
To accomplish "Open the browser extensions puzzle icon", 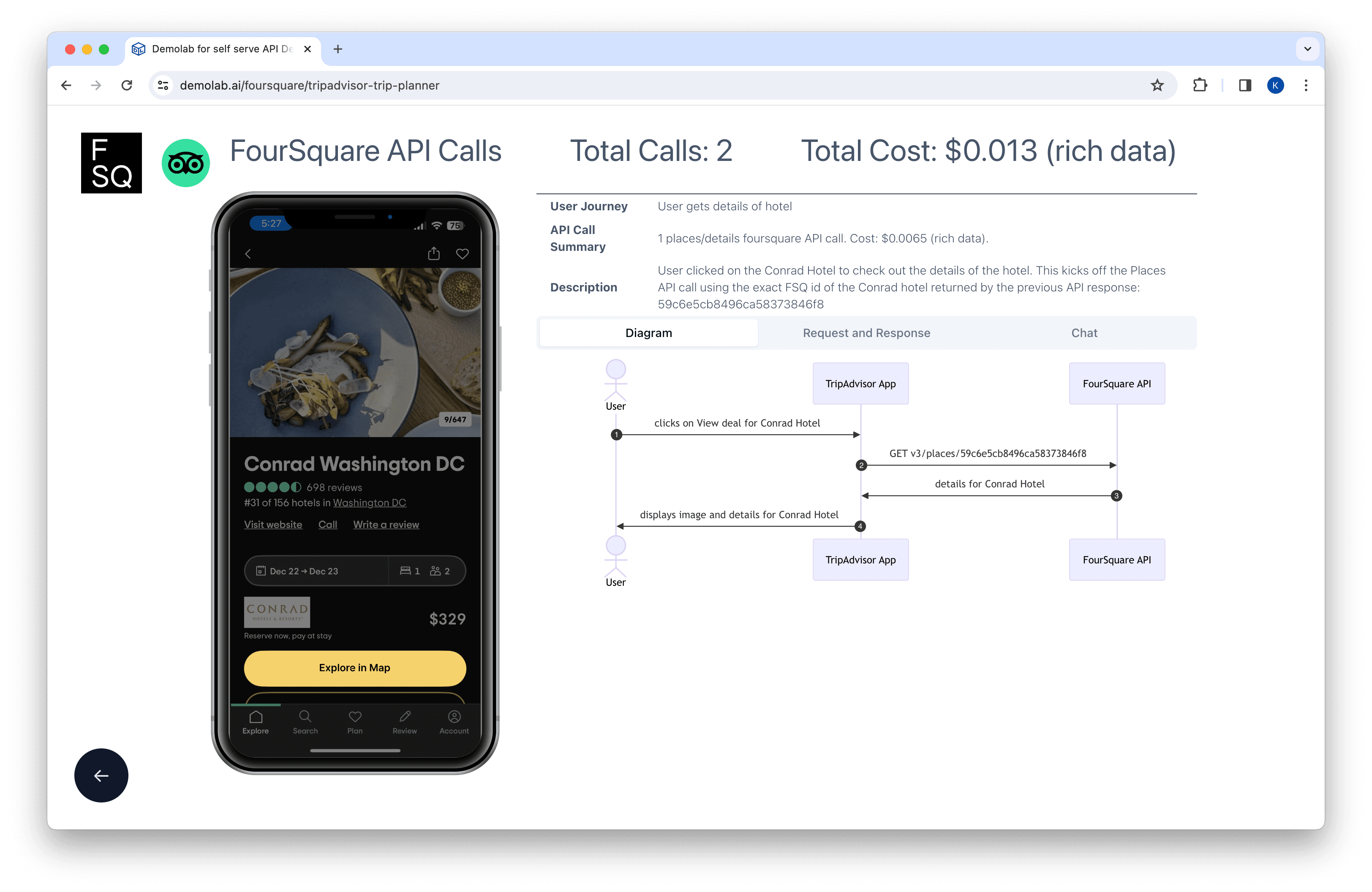I will 1200,85.
